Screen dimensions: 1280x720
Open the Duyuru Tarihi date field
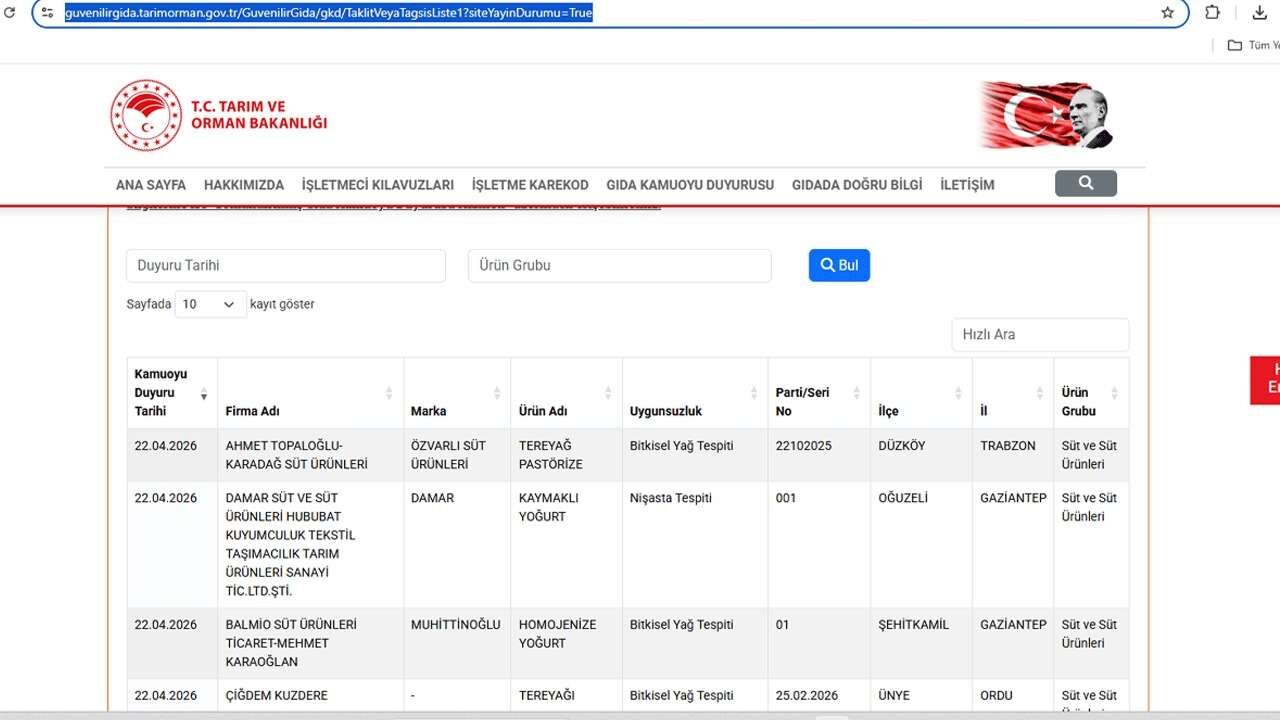(x=285, y=266)
